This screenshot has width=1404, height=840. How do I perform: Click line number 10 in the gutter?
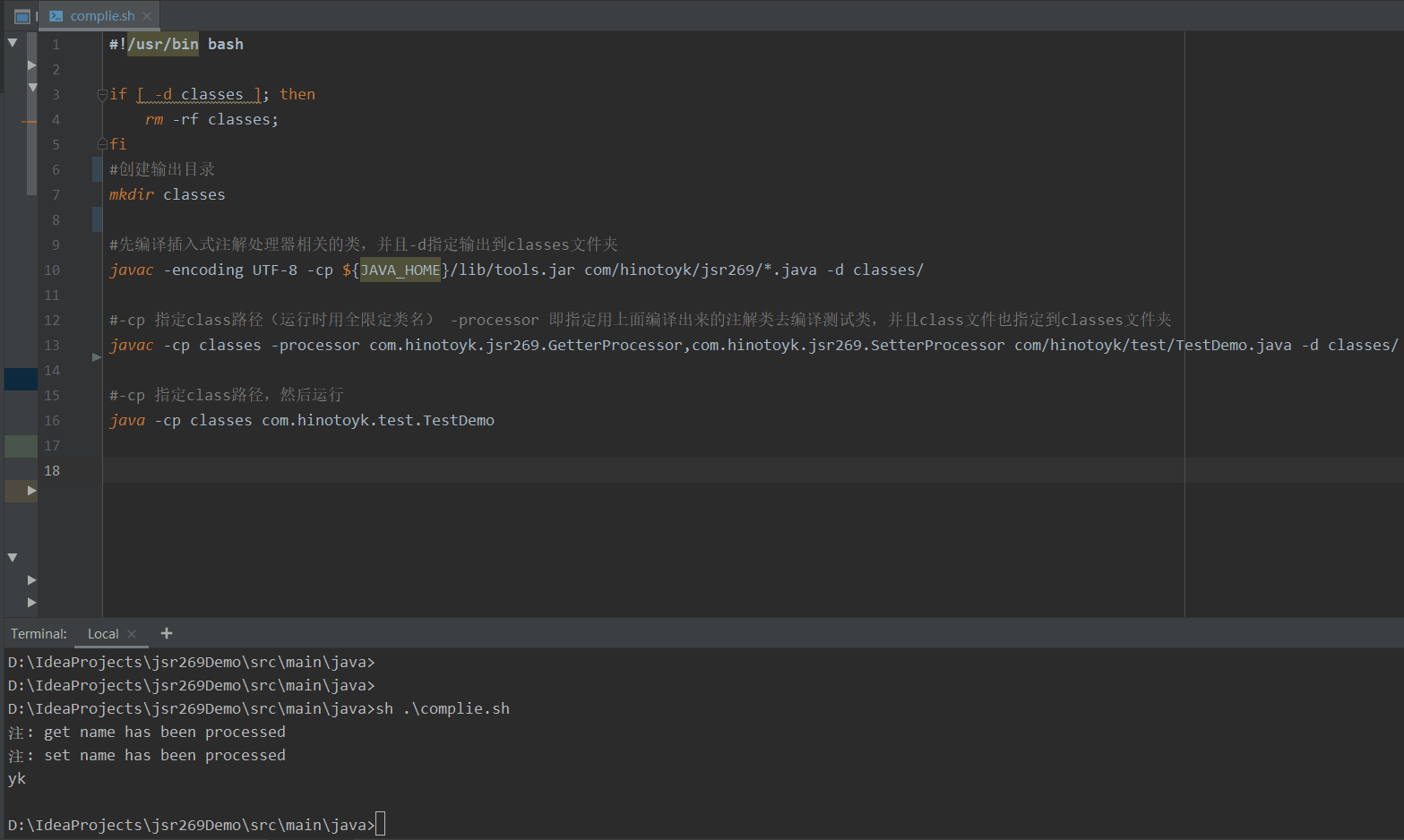click(52, 270)
